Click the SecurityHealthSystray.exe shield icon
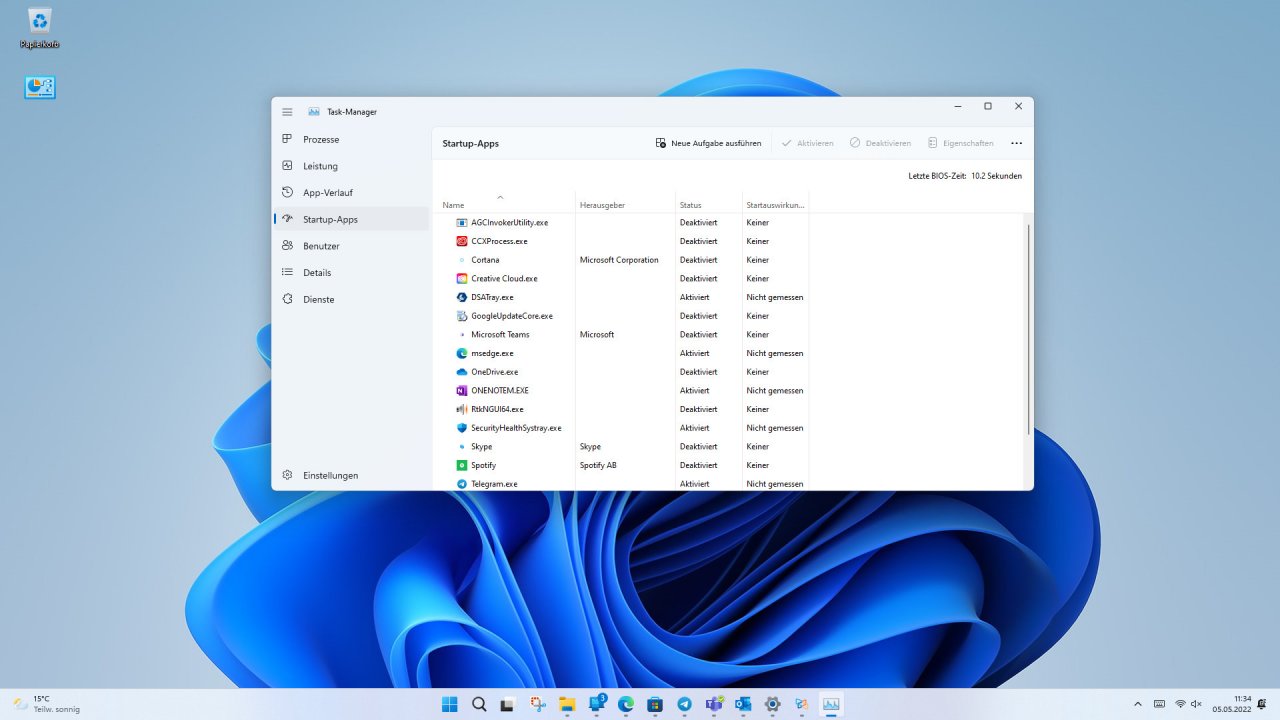The width and height of the screenshot is (1280, 720). click(462, 428)
